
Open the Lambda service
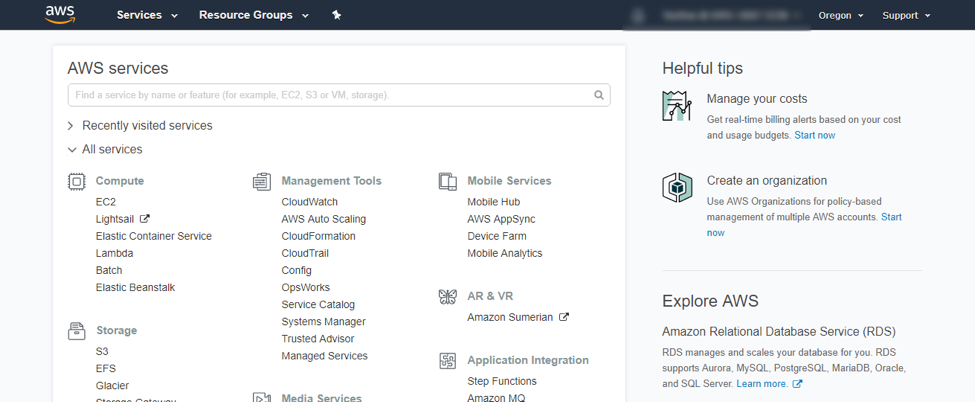click(x=114, y=253)
